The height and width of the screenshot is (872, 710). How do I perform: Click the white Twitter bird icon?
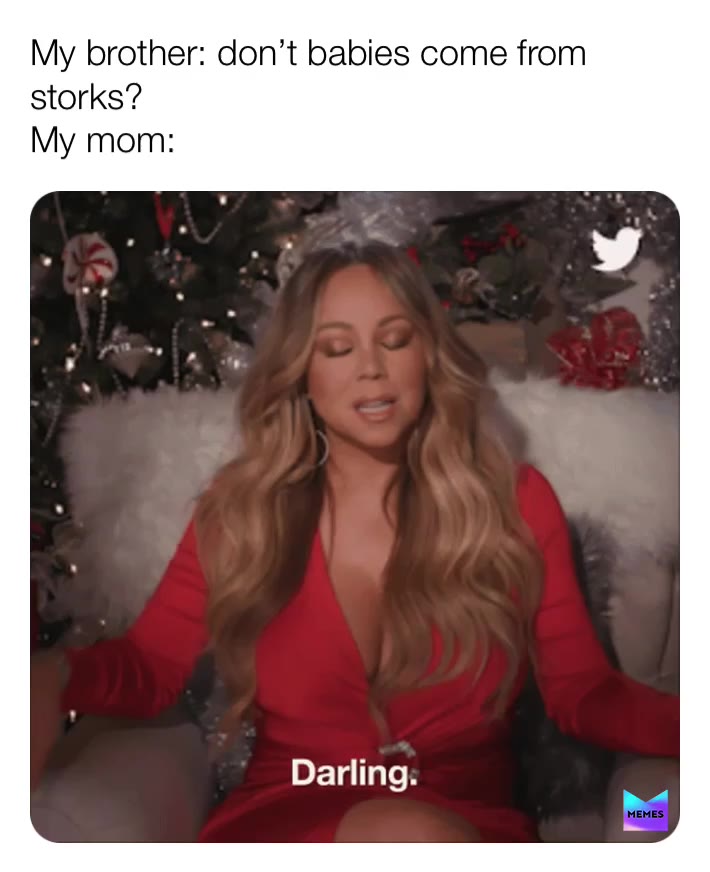617,249
